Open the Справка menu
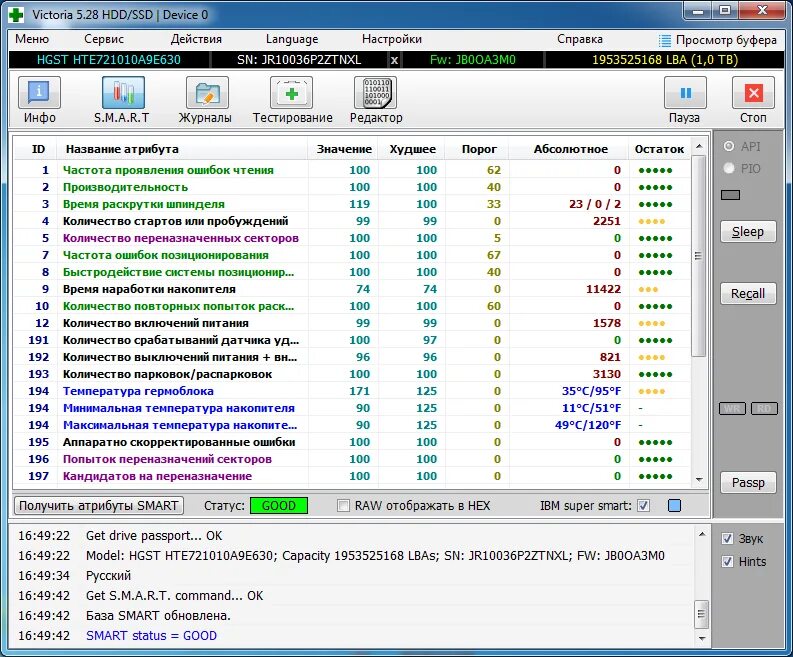Screen dimensions: 793x657 [580, 39]
